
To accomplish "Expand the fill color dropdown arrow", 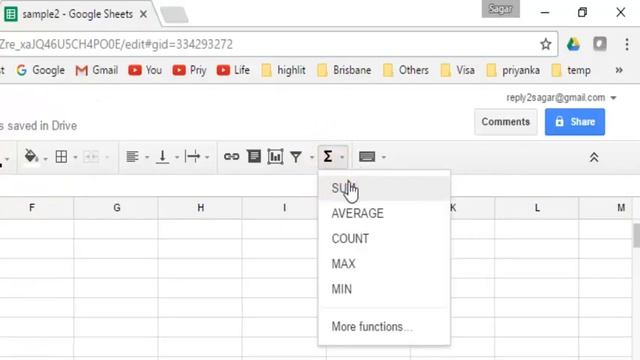I will point(45,158).
